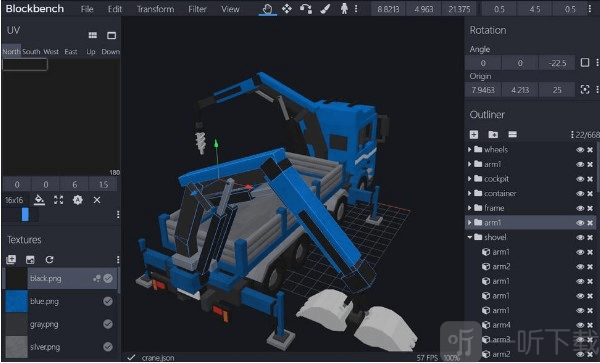Click the UV maximize icon

tap(59, 200)
